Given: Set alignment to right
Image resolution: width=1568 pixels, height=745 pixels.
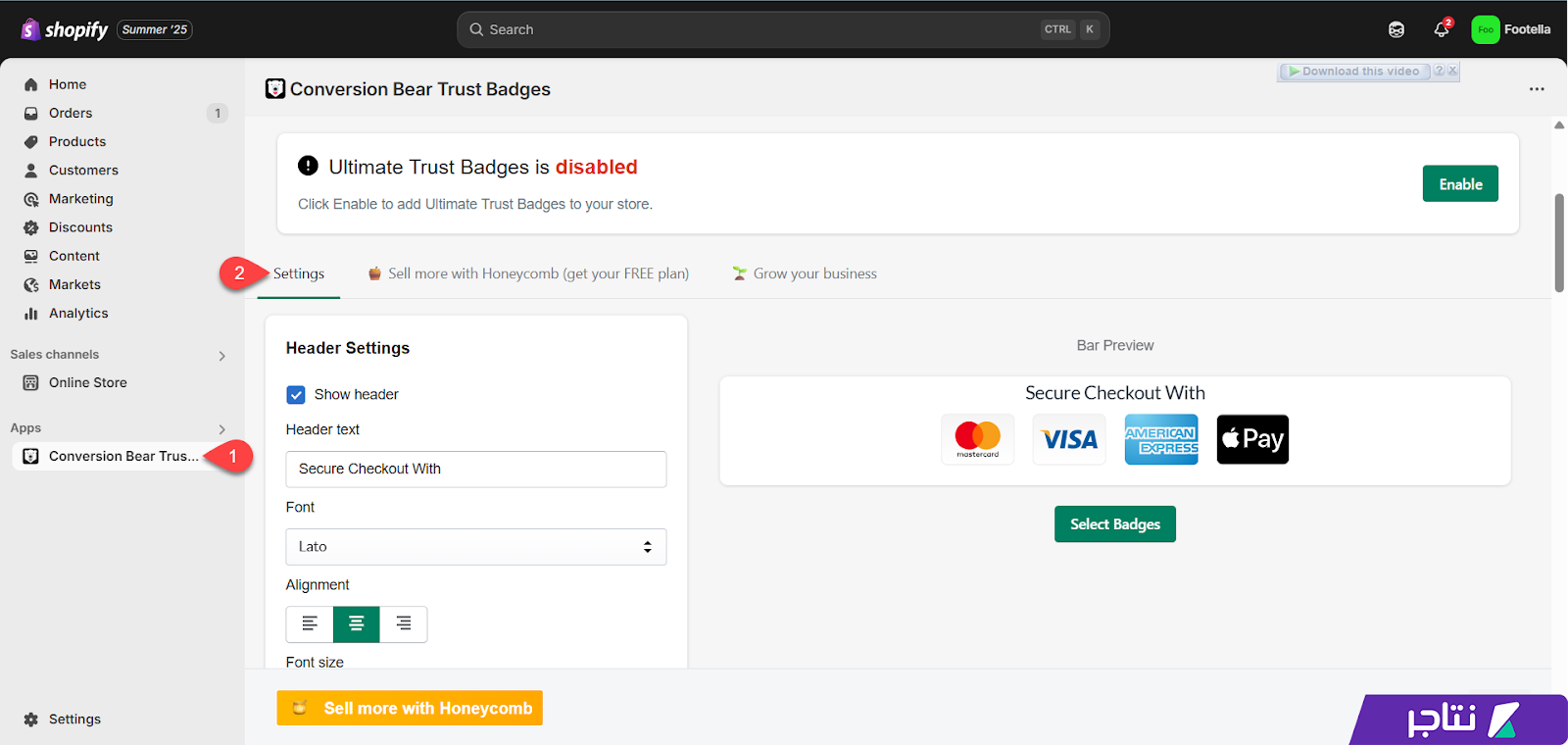Looking at the screenshot, I should 404,623.
